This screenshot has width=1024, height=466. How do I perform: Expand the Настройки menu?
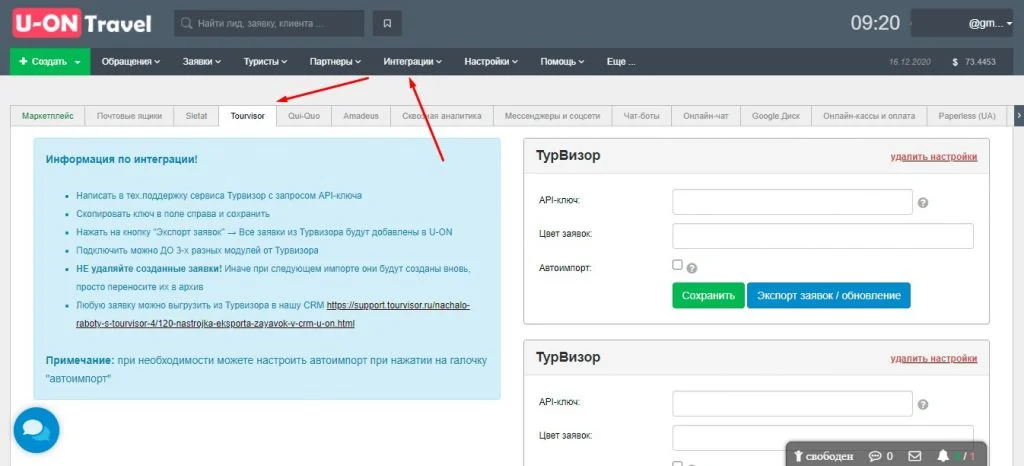491,62
